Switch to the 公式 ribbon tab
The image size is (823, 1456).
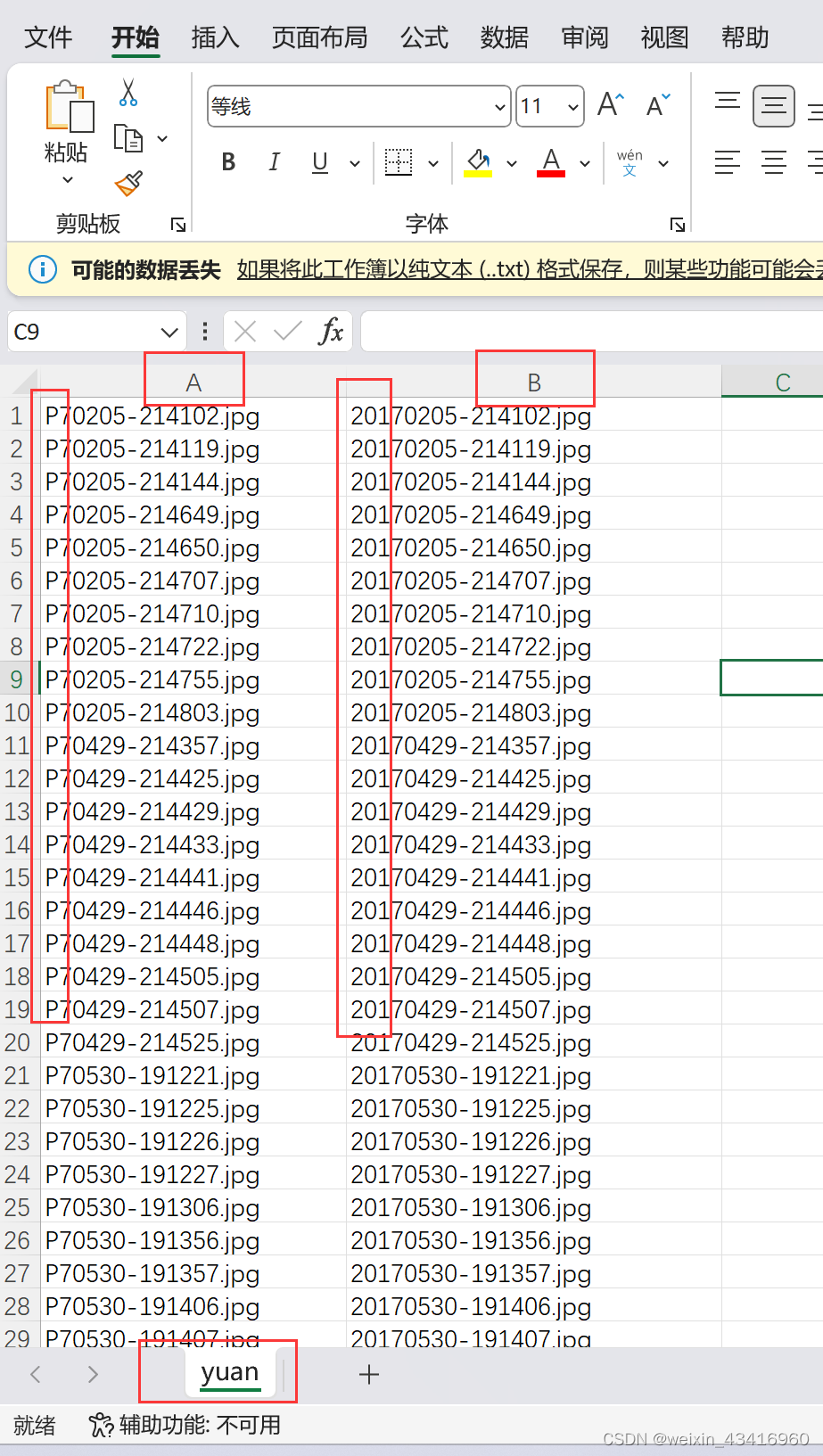[424, 37]
